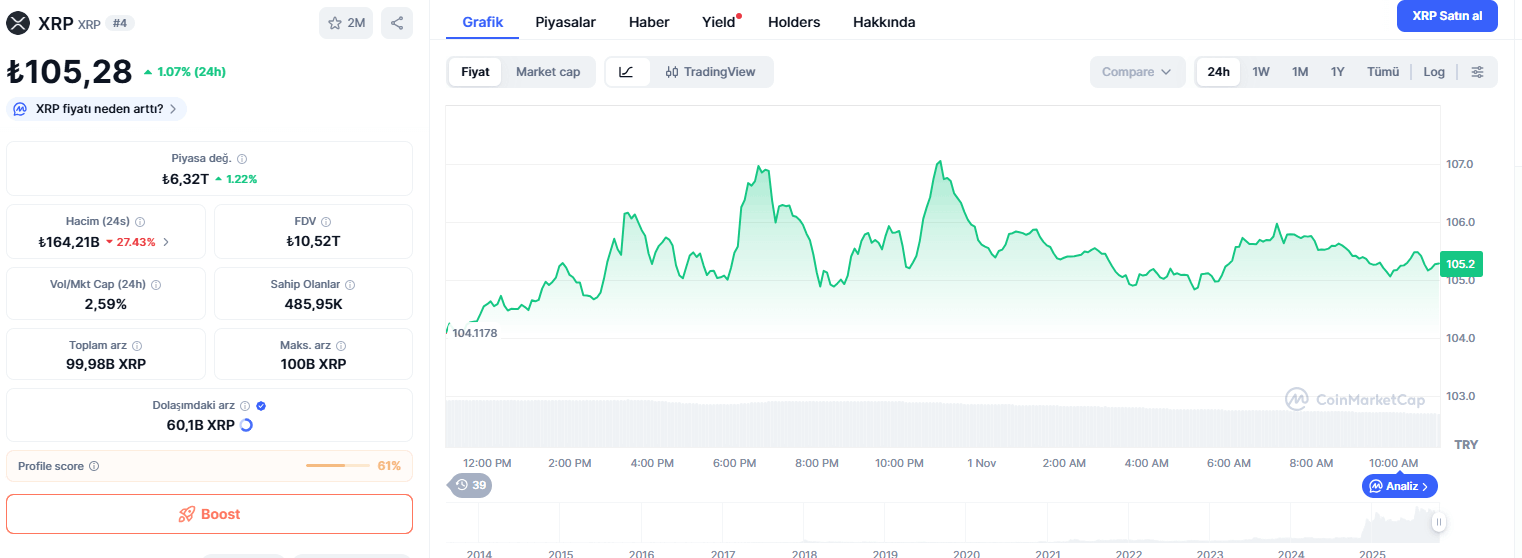Click the AI icon in price question chip
The height and width of the screenshot is (558, 1522).
19,109
